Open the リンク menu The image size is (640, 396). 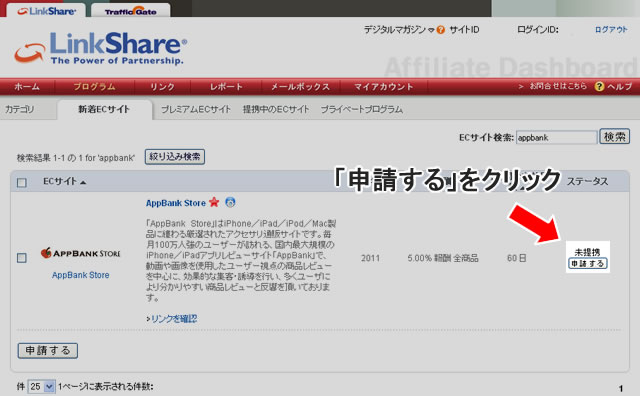(x=162, y=87)
